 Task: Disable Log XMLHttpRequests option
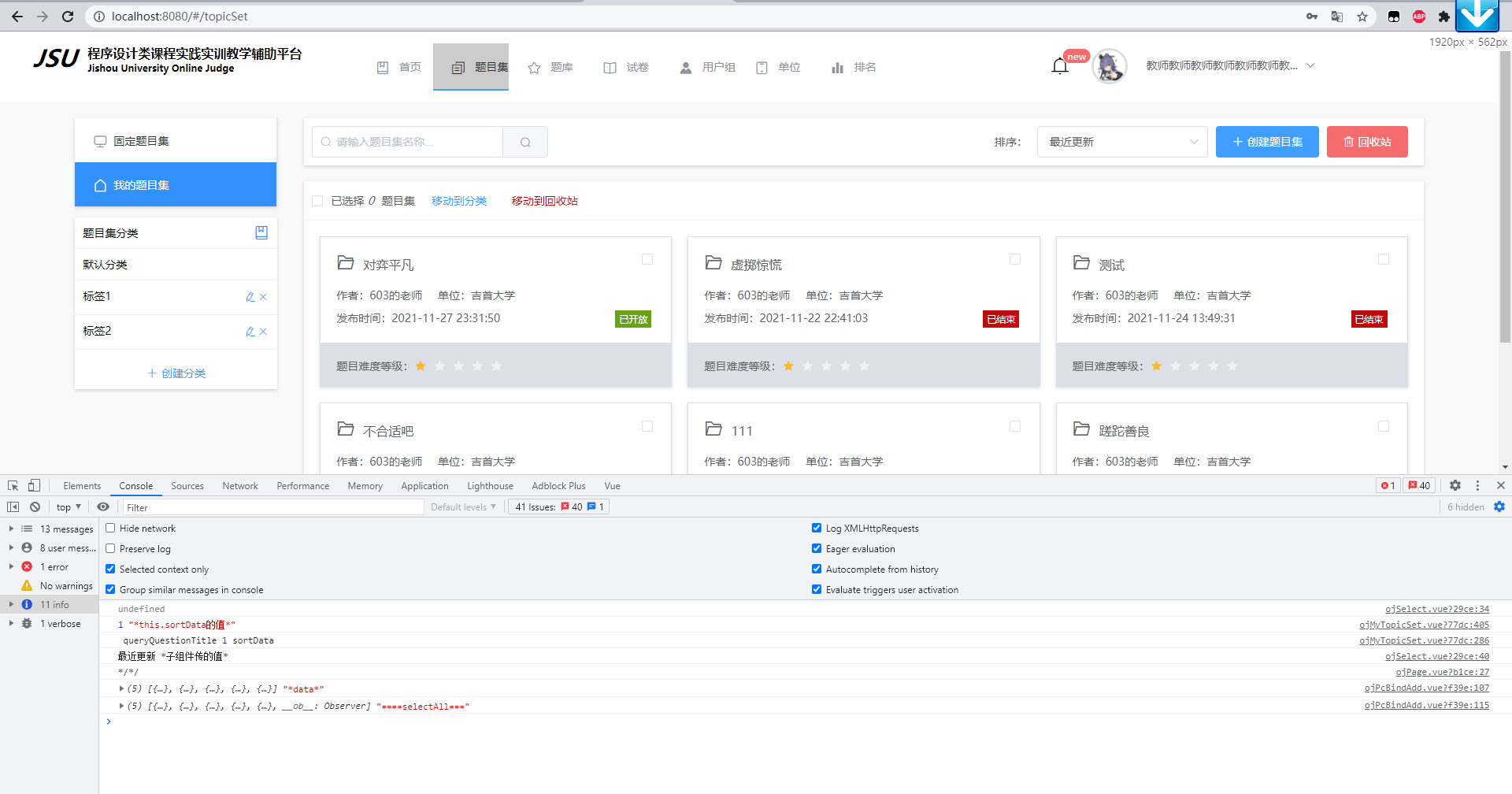point(817,528)
